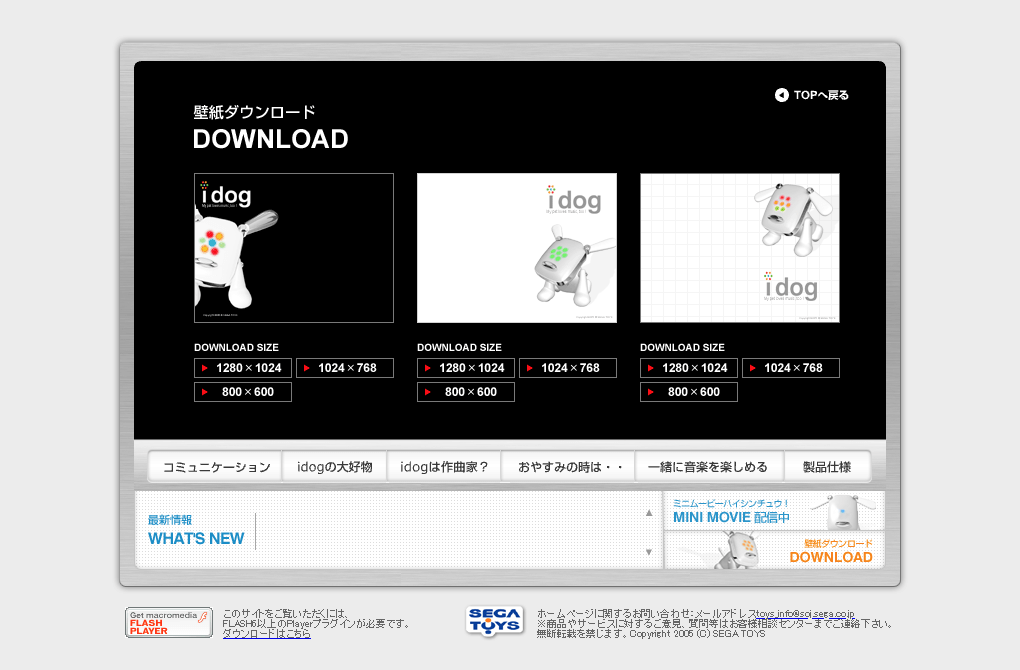Open the 製品仕様 tab
1020x670 pixels.
tap(827, 466)
